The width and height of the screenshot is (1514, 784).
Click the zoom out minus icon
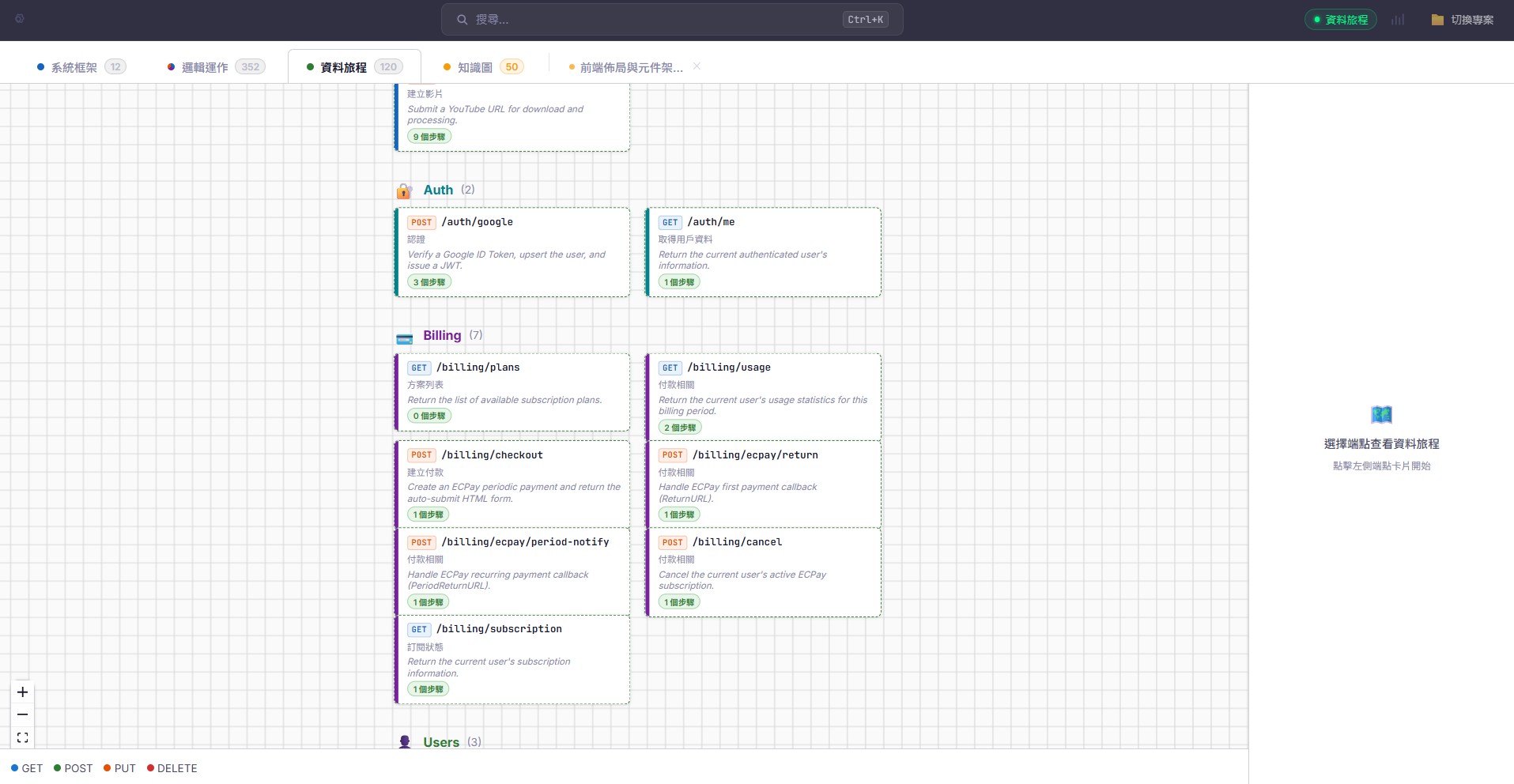pyautogui.click(x=22, y=714)
